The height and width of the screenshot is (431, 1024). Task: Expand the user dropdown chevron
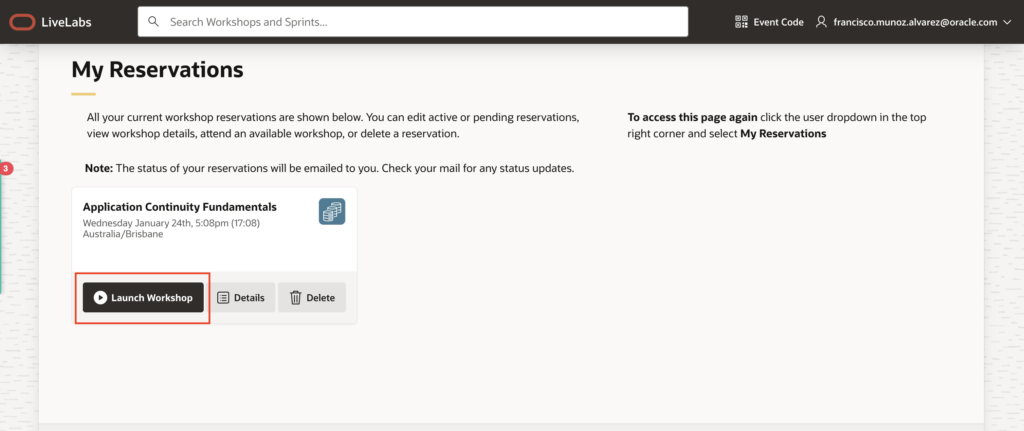[1007, 22]
